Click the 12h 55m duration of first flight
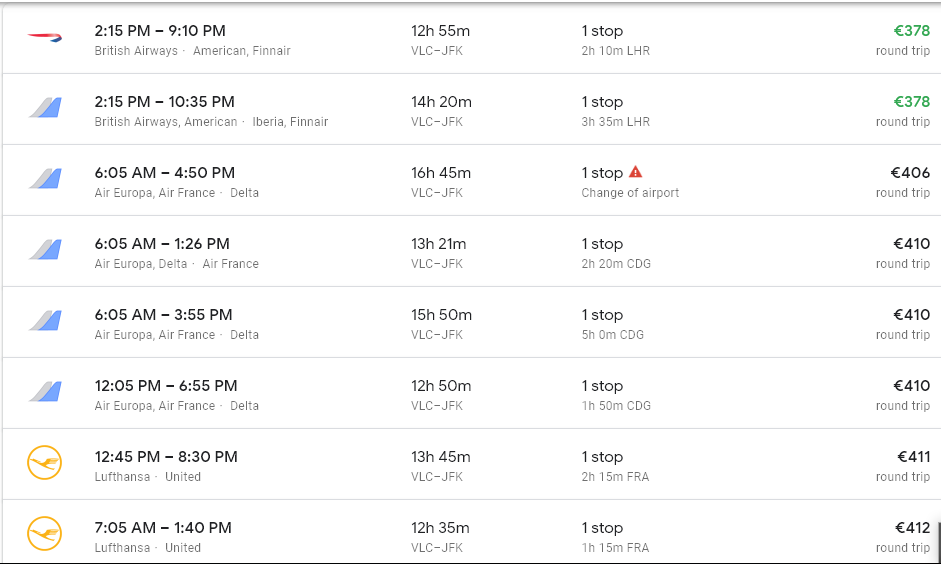Screen dimensions: 941x564 coord(440,31)
